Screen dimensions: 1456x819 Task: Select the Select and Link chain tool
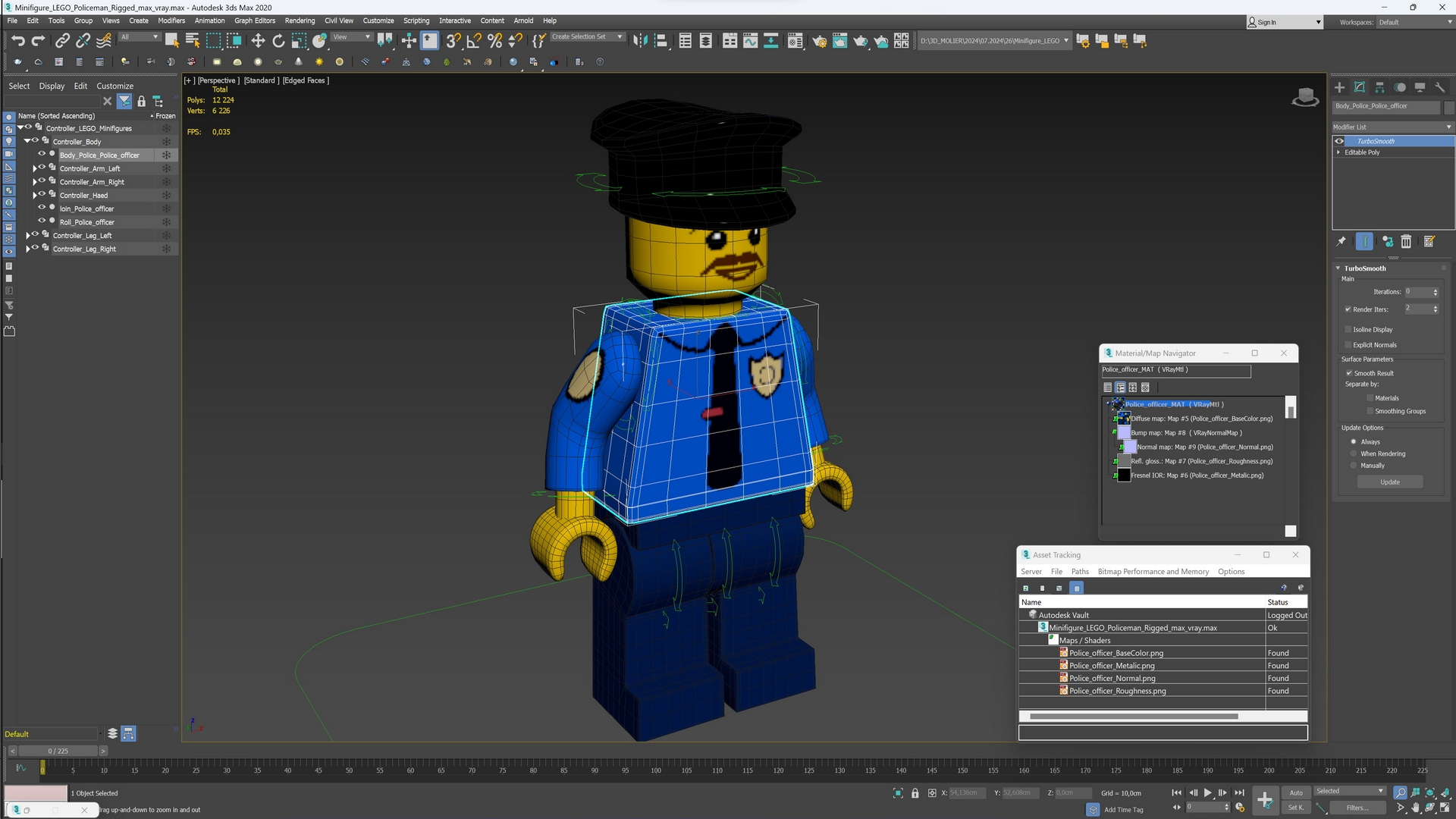(x=63, y=41)
